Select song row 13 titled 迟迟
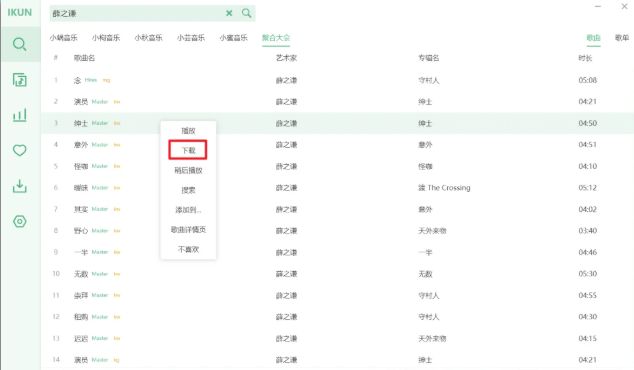 click(337, 338)
